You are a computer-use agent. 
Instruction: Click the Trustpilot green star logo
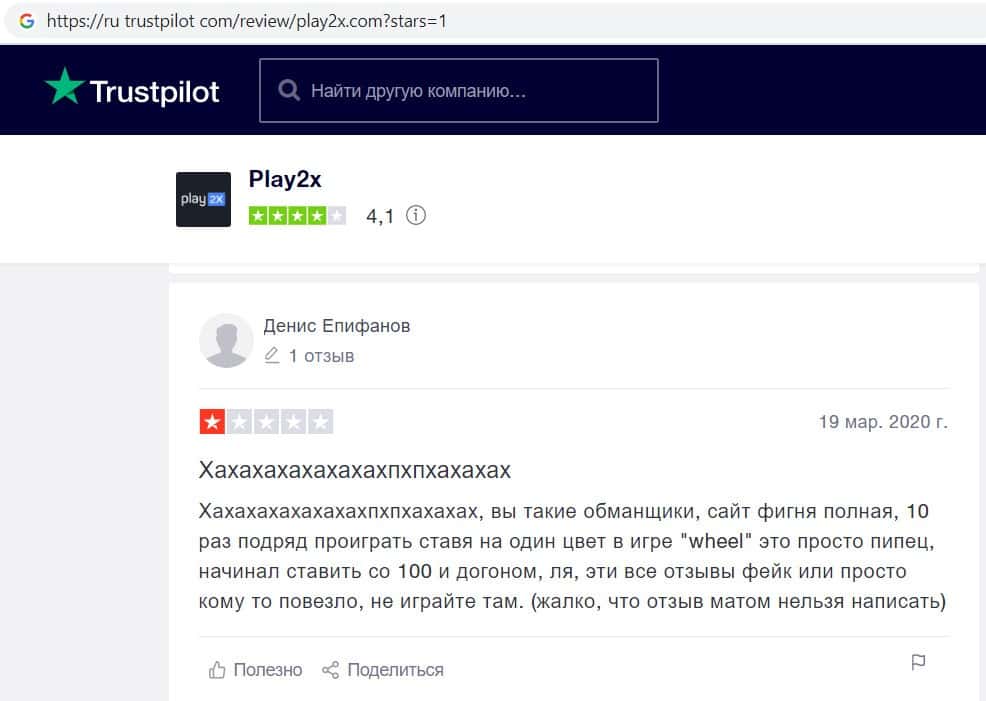(64, 87)
